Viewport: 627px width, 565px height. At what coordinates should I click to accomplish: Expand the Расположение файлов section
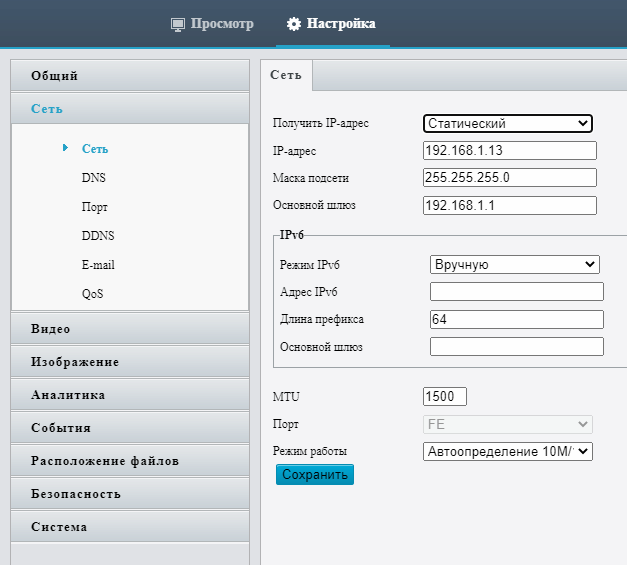(130, 461)
